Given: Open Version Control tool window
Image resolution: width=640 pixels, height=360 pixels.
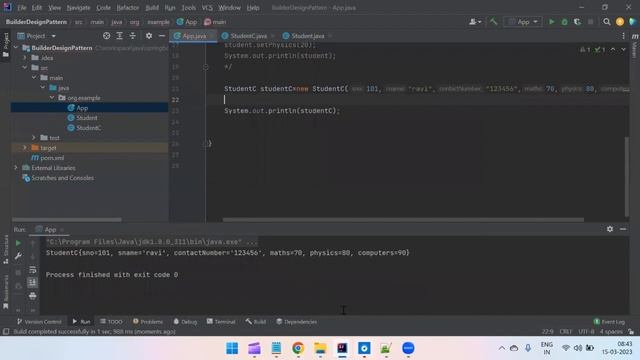Looking at the screenshot, I should pyautogui.click(x=39, y=322).
